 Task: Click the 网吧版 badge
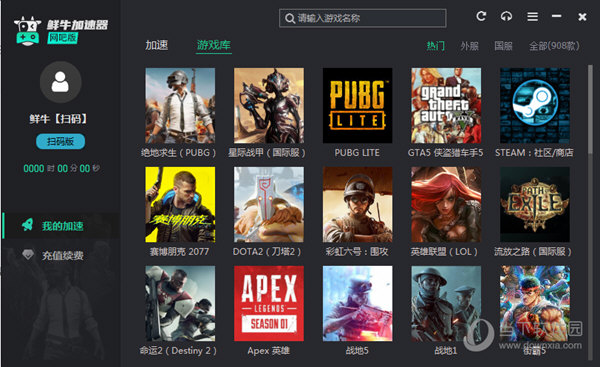pos(62,38)
